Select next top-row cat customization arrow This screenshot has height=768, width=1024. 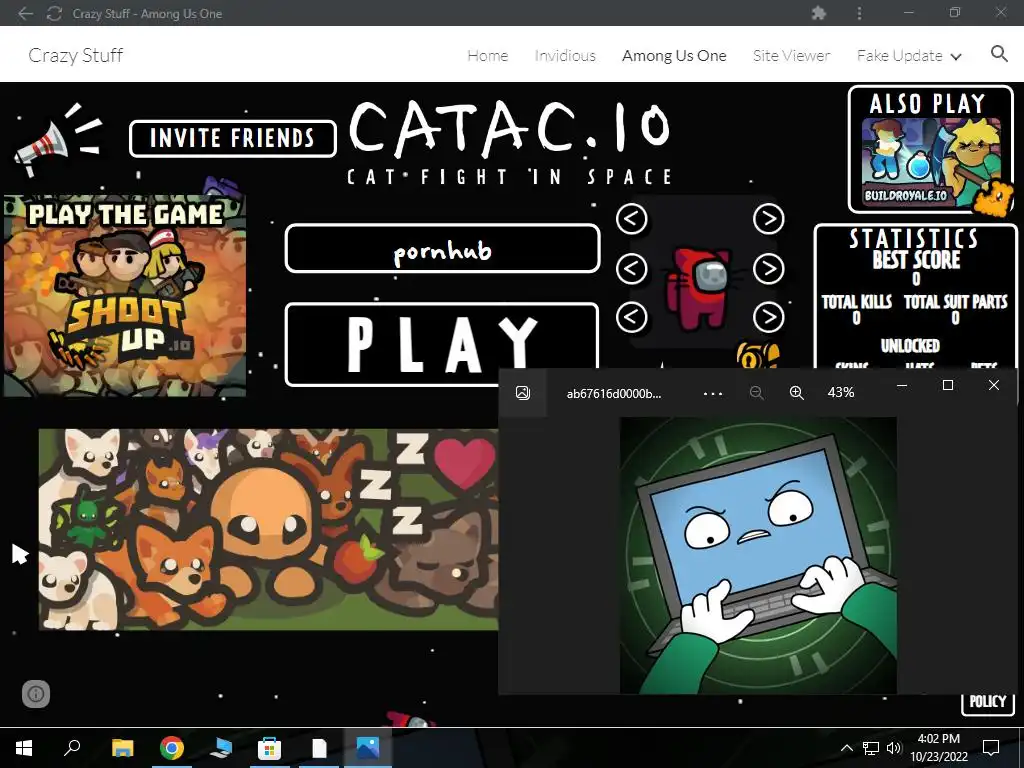[769, 219]
